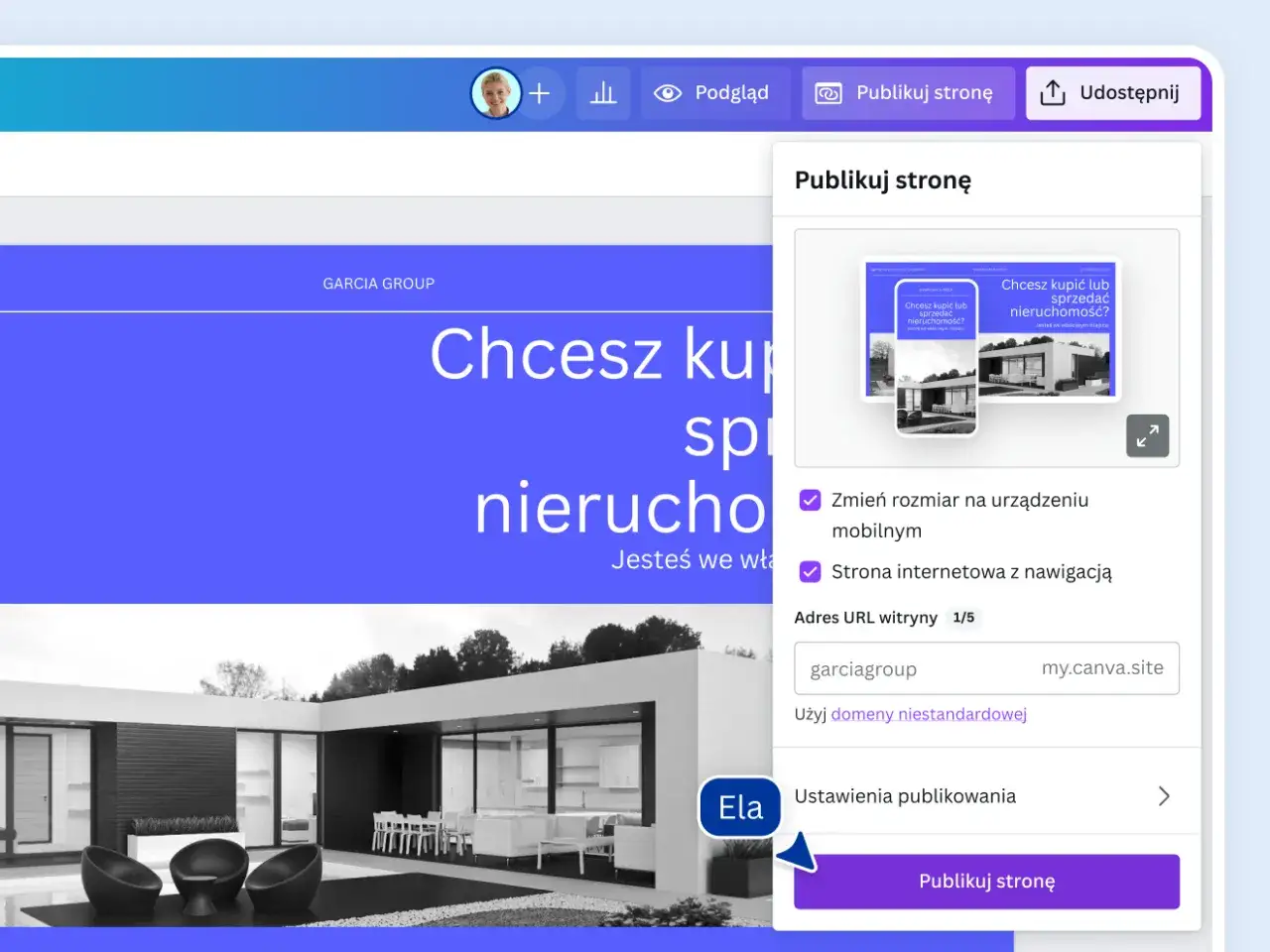The width and height of the screenshot is (1270, 952).
Task: Select the house photo on the canvas
Action: coord(386,765)
